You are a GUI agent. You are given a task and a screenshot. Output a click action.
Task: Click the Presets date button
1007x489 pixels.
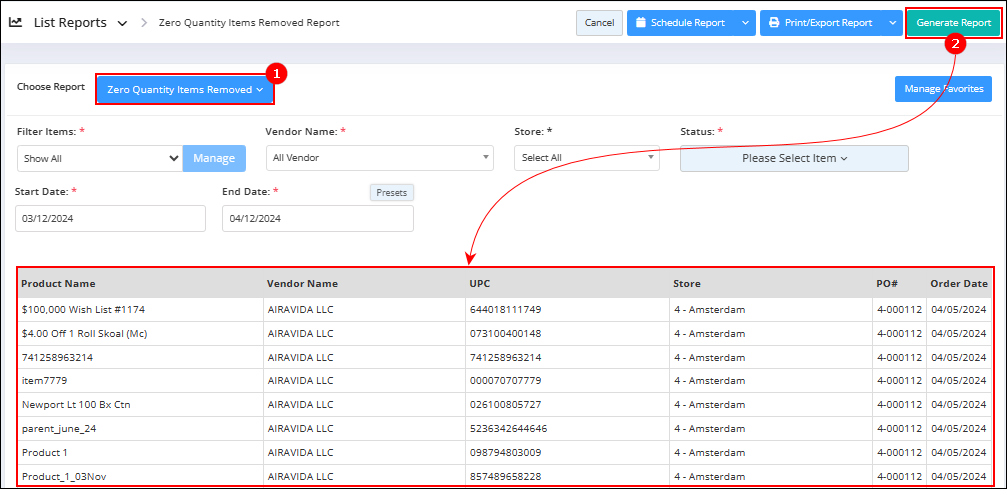(391, 193)
